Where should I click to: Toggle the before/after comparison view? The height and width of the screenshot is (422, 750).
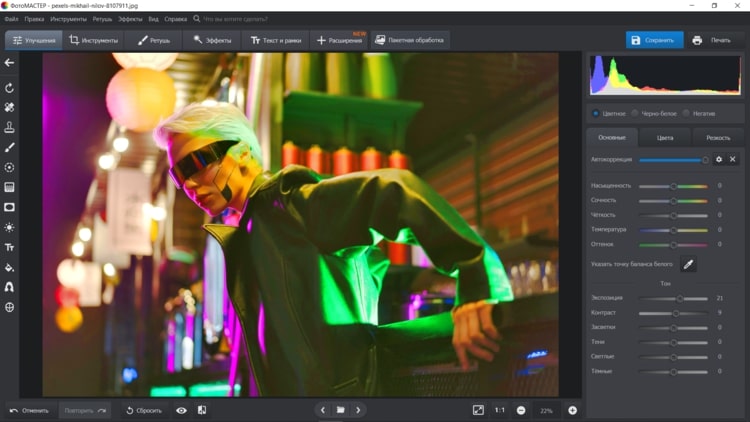[202, 410]
